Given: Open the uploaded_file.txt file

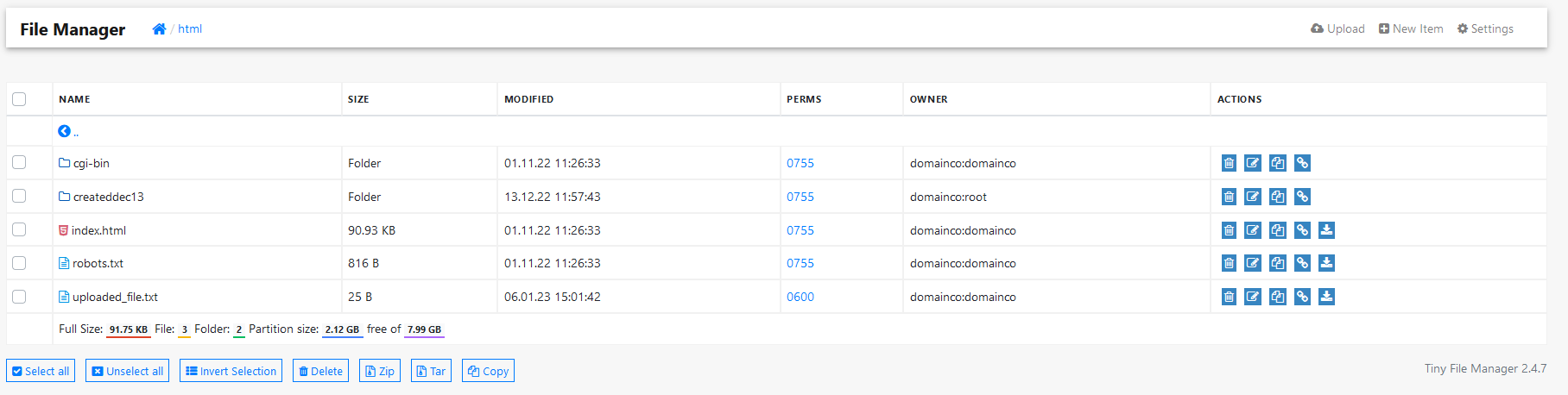Looking at the screenshot, I should point(108,297).
